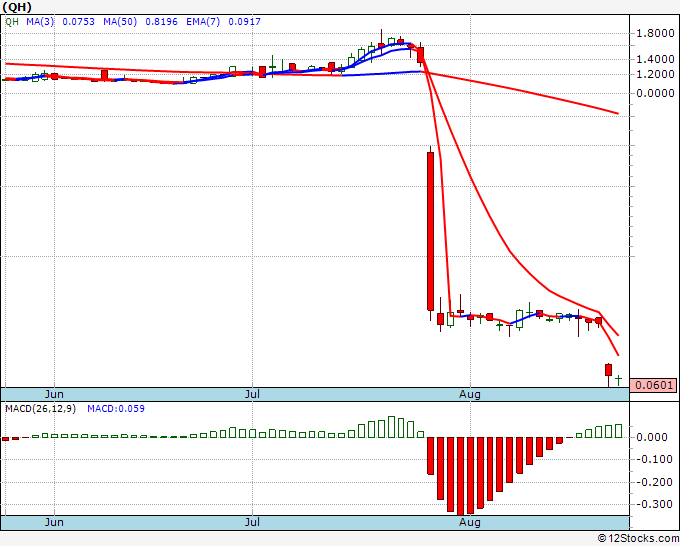The image size is (680, 546).
Task: Click the 1.8000 price axis label
Action: coord(655,33)
